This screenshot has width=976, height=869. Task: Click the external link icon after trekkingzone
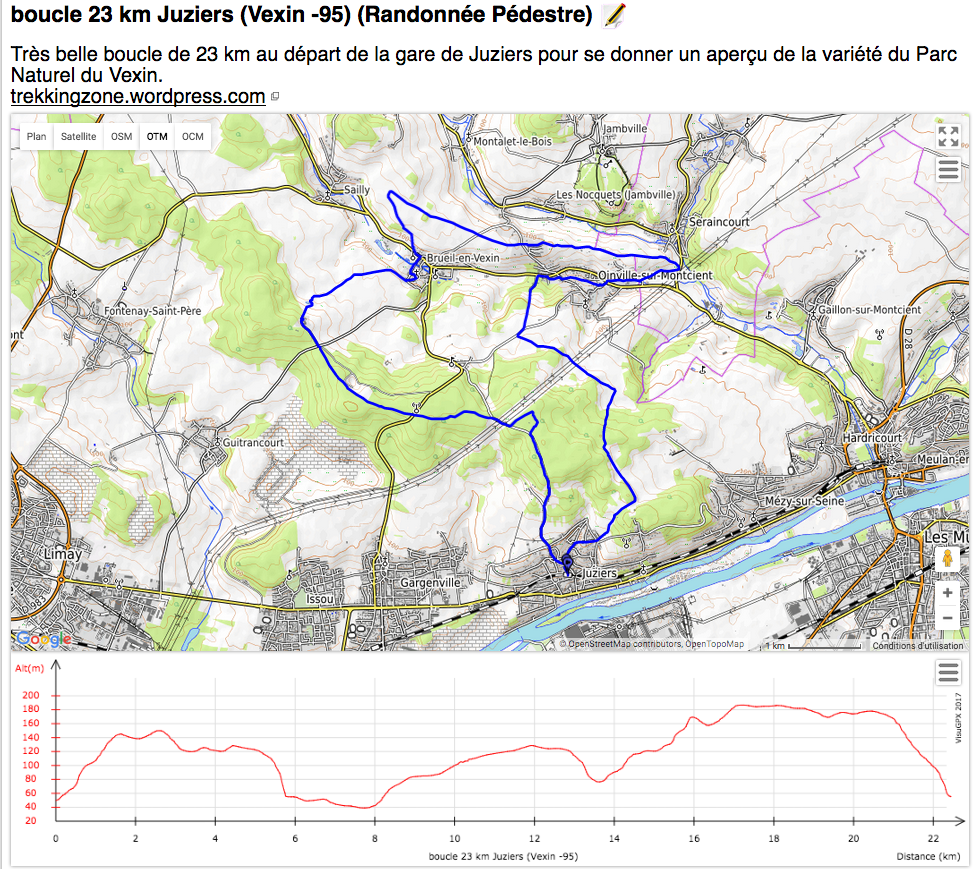(276, 98)
